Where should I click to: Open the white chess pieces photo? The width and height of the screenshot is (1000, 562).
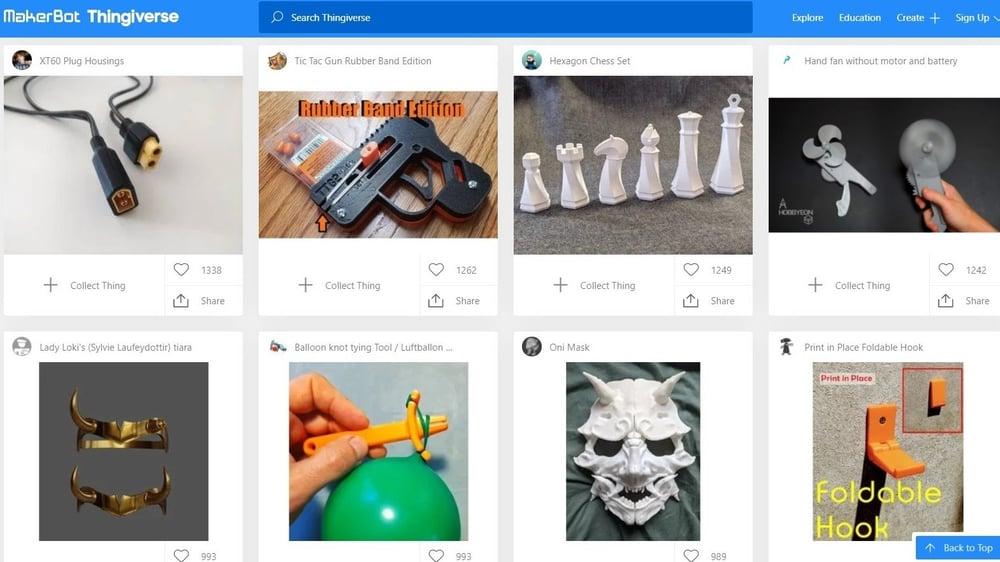tap(633, 165)
